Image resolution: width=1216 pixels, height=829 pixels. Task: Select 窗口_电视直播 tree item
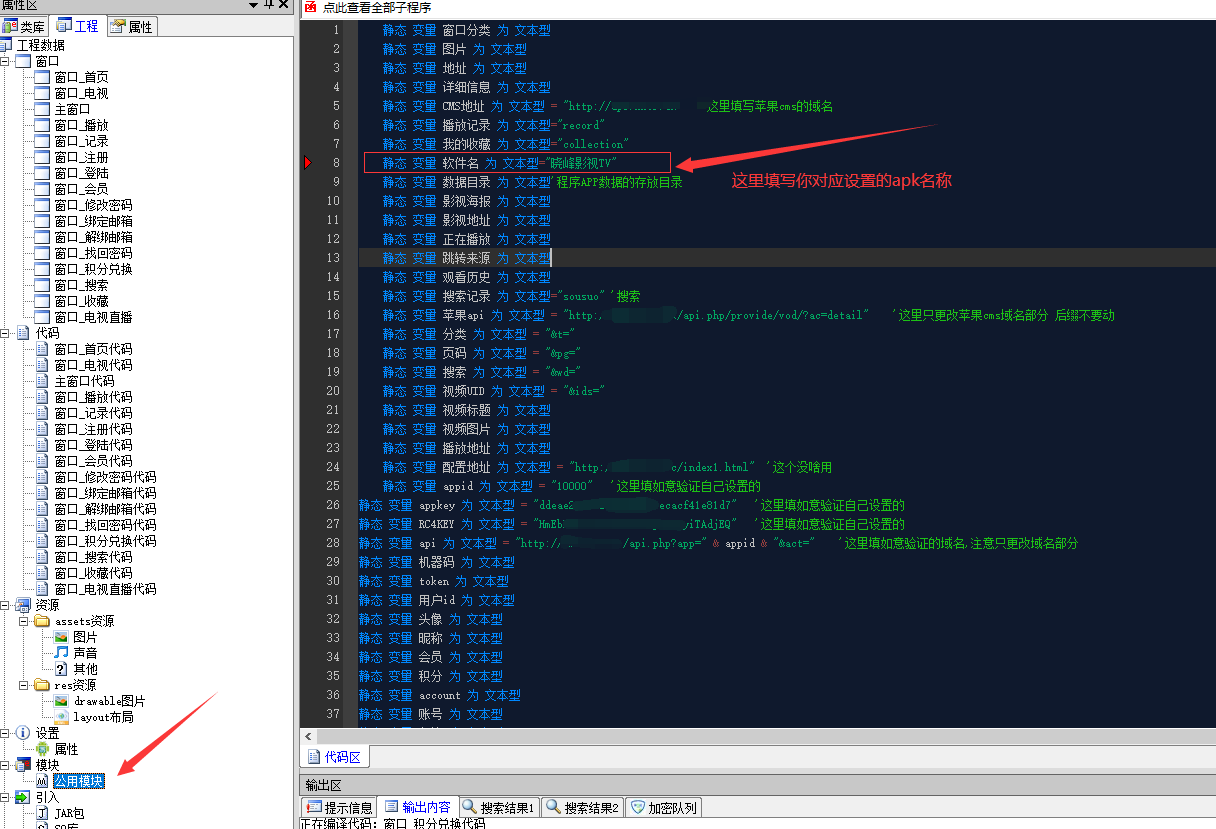coord(93,317)
